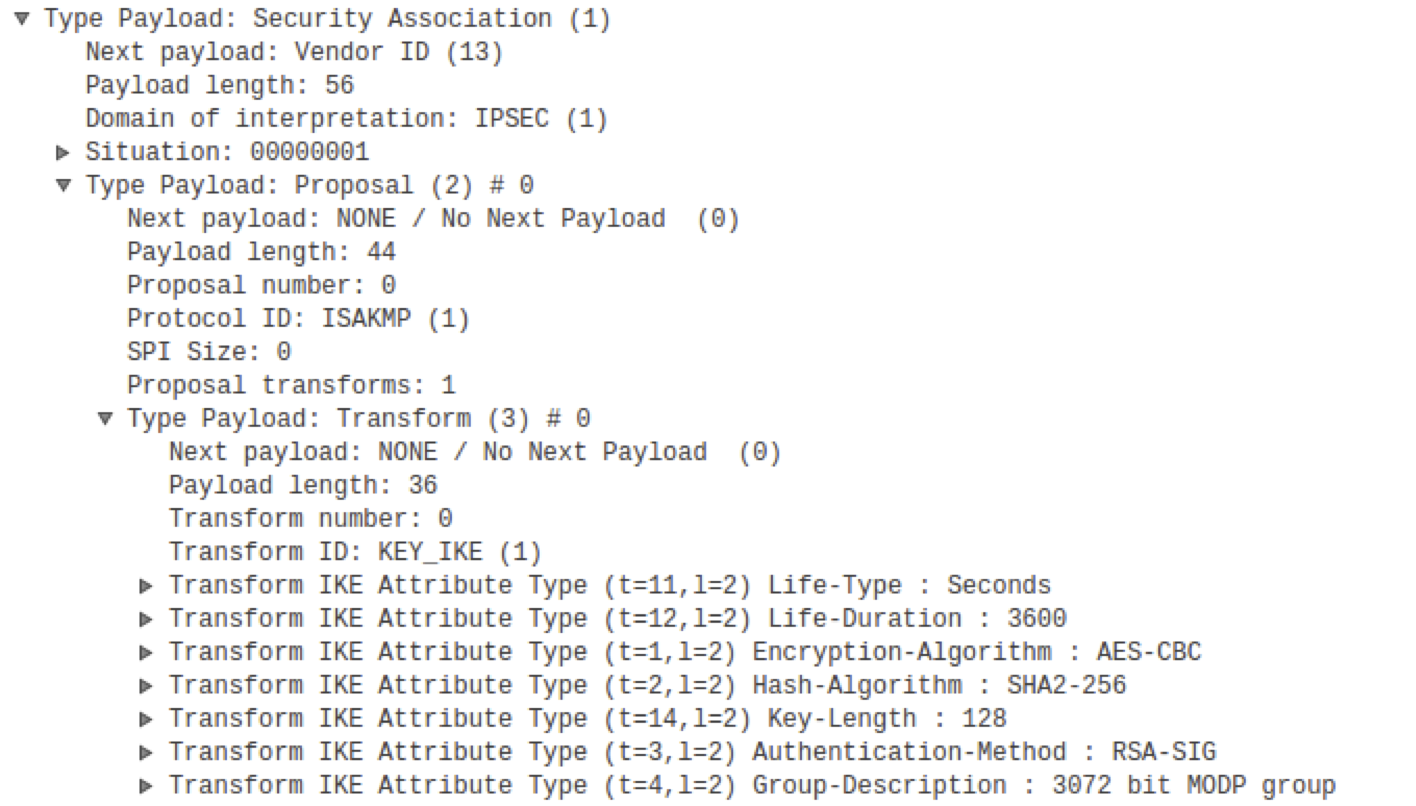Select the Proposal transforms: 1 row
Image resolution: width=1416 pixels, height=806 pixels.
tap(290, 385)
